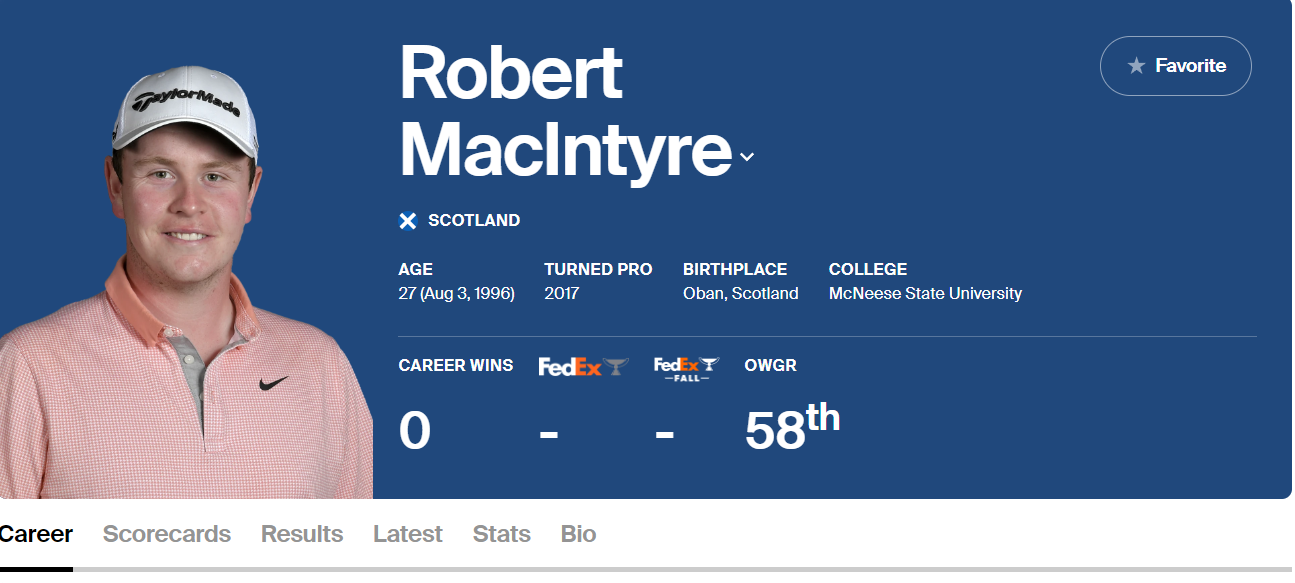
Task: Open the Bio tab
Action: (579, 534)
